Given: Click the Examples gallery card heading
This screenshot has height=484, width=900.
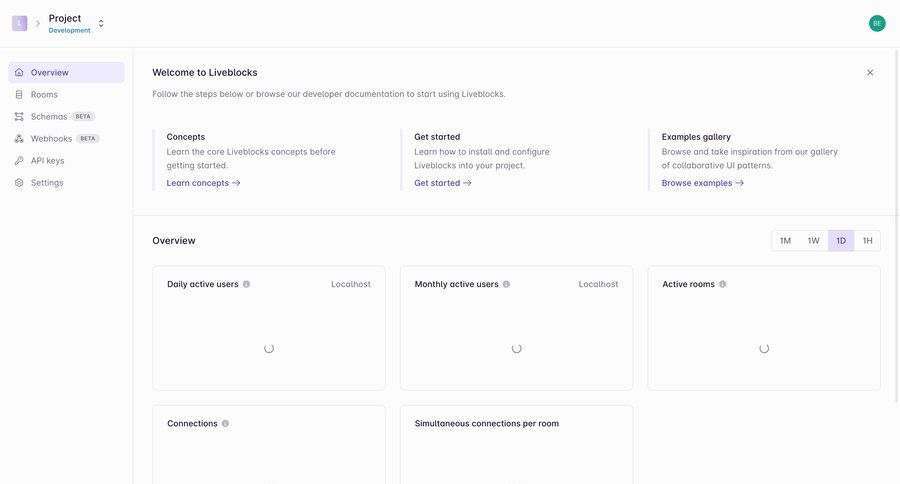Looking at the screenshot, I should (696, 137).
